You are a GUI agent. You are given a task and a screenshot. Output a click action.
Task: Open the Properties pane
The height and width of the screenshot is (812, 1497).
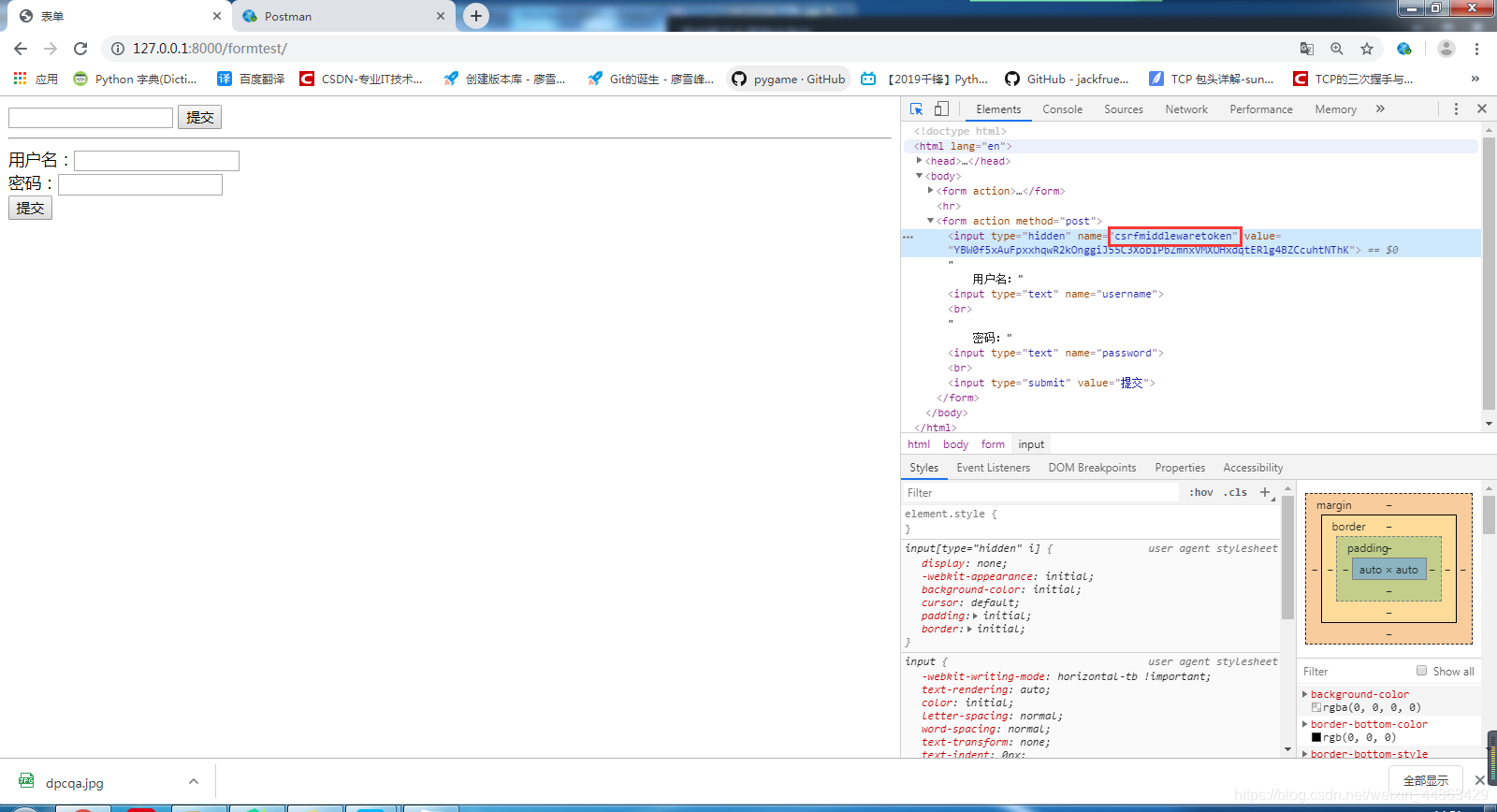click(1180, 468)
